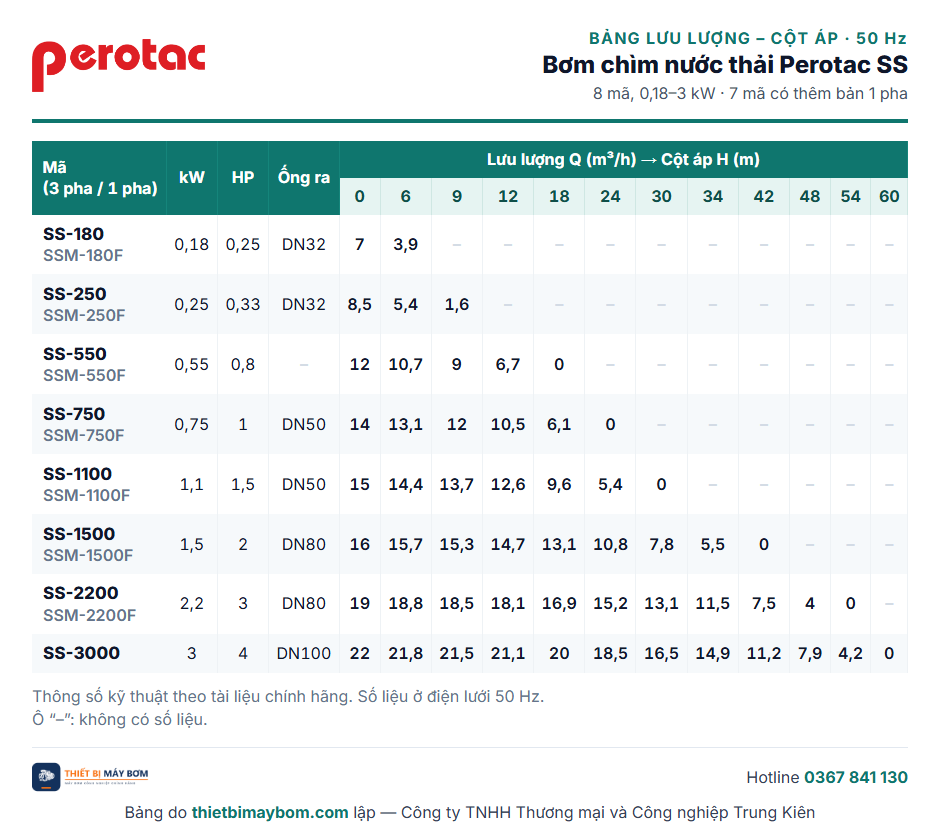Select the SSM-2200F single-phase model label
940x840 pixels.
[89, 615]
